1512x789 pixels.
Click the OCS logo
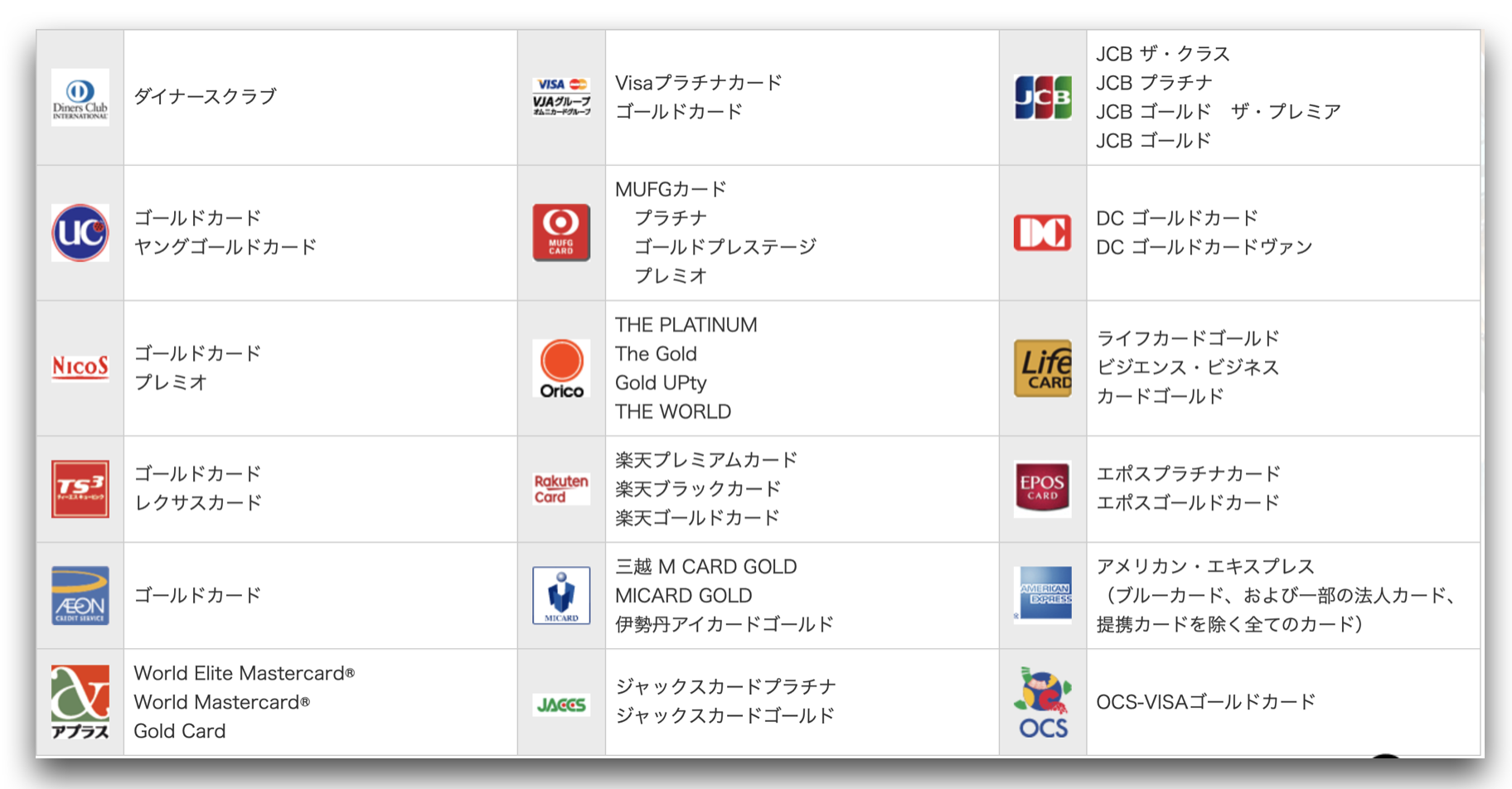1043,702
